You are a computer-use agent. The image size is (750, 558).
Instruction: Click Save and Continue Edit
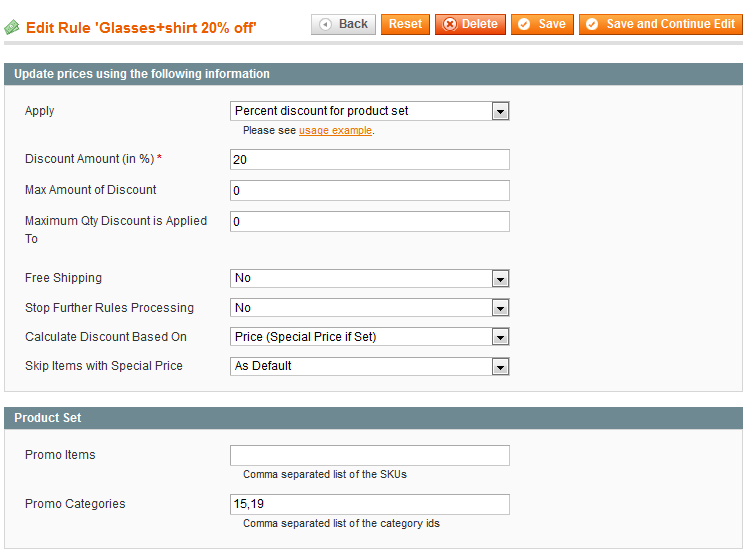coord(660,24)
